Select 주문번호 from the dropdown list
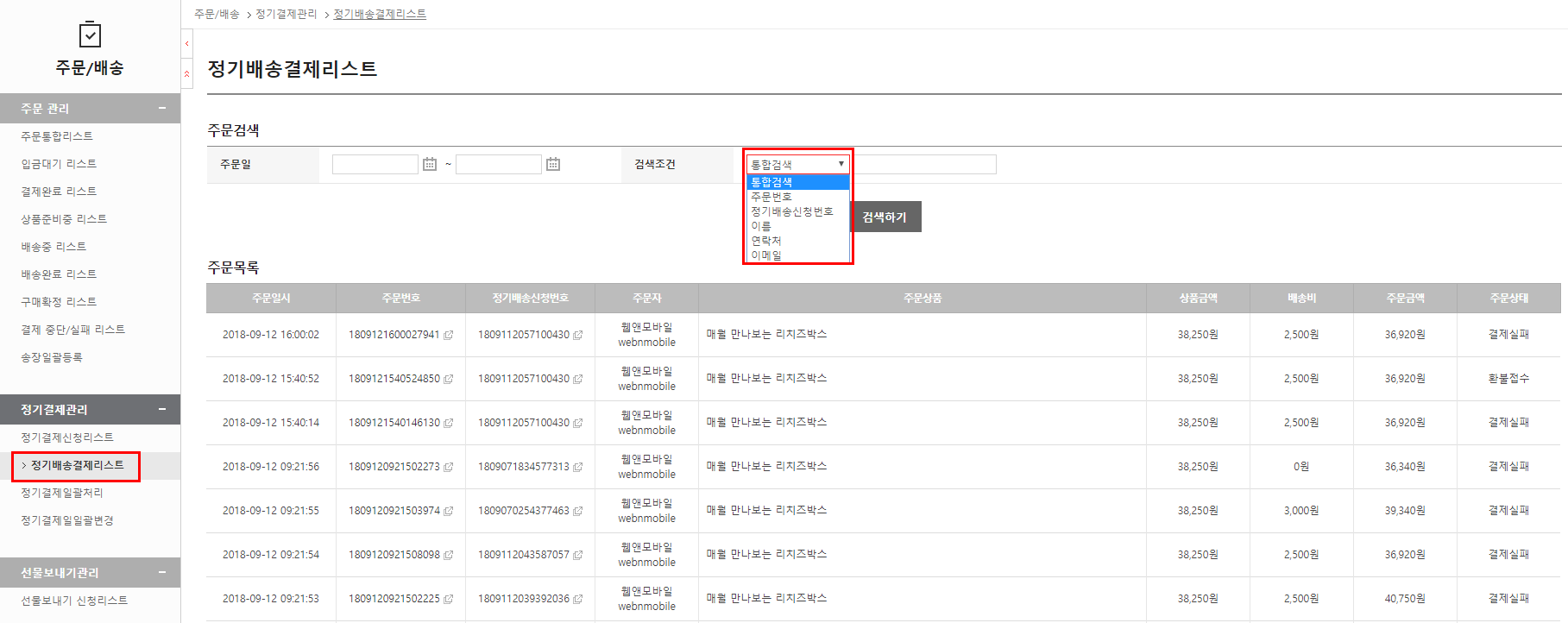This screenshot has height=623, width=1568. 771,197
